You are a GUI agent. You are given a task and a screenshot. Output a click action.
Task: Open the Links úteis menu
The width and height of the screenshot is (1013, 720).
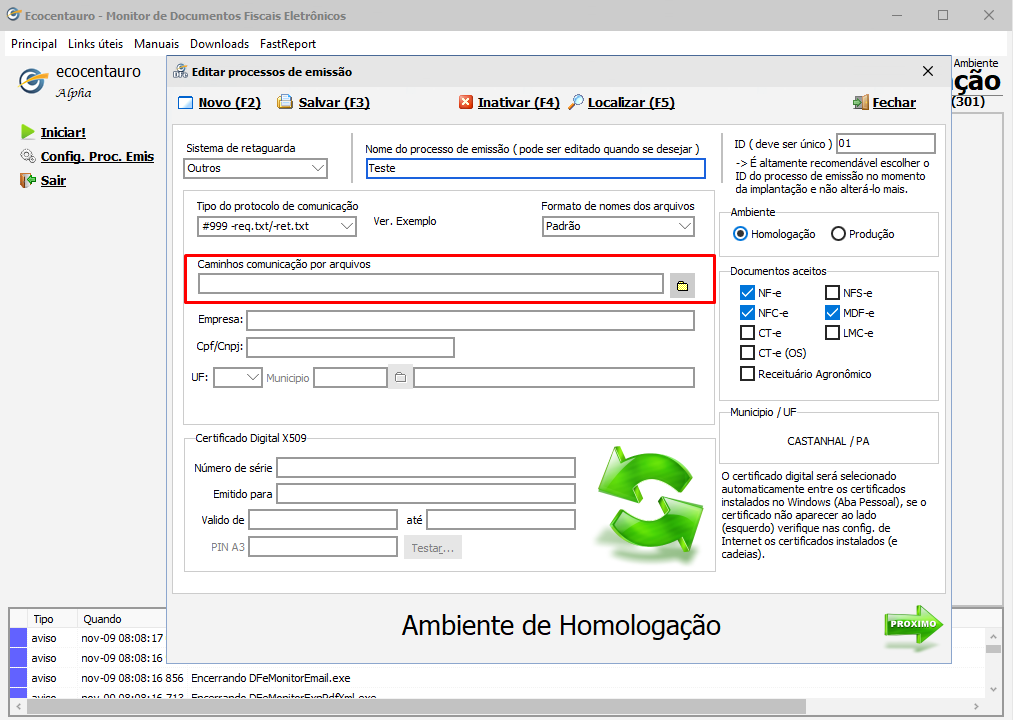[x=95, y=44]
